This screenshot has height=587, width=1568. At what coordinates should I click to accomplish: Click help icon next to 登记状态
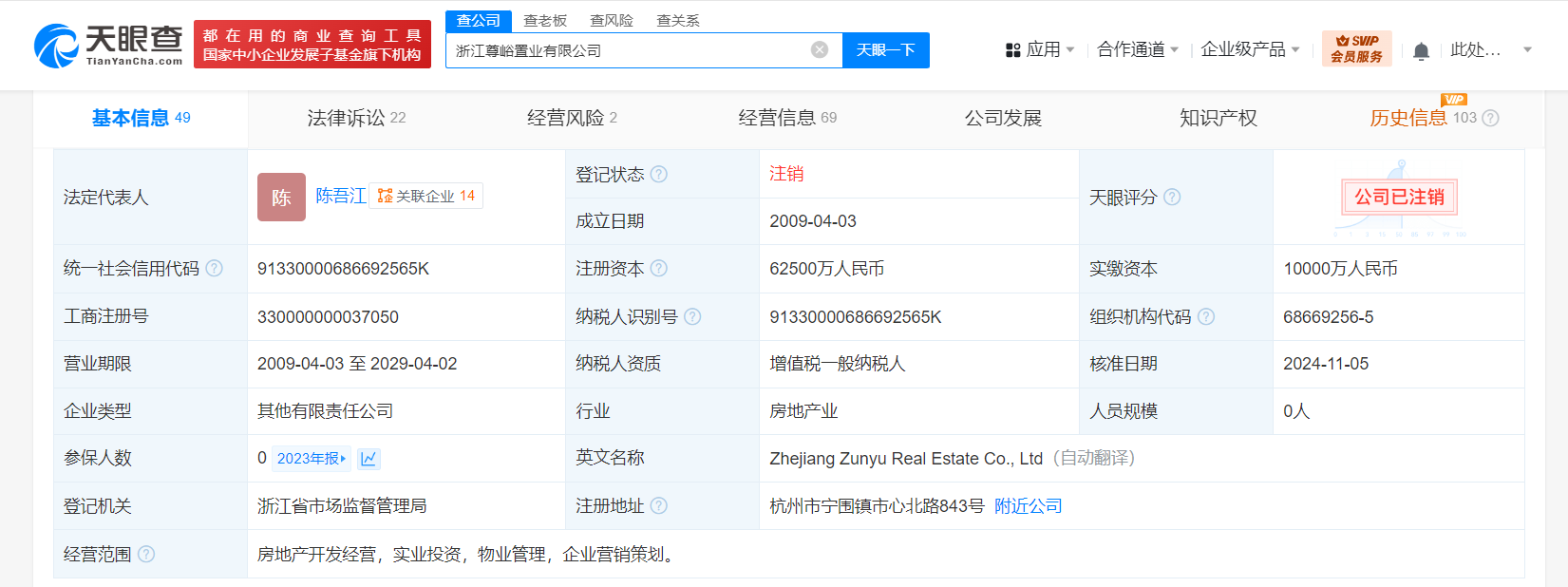pyautogui.click(x=659, y=174)
